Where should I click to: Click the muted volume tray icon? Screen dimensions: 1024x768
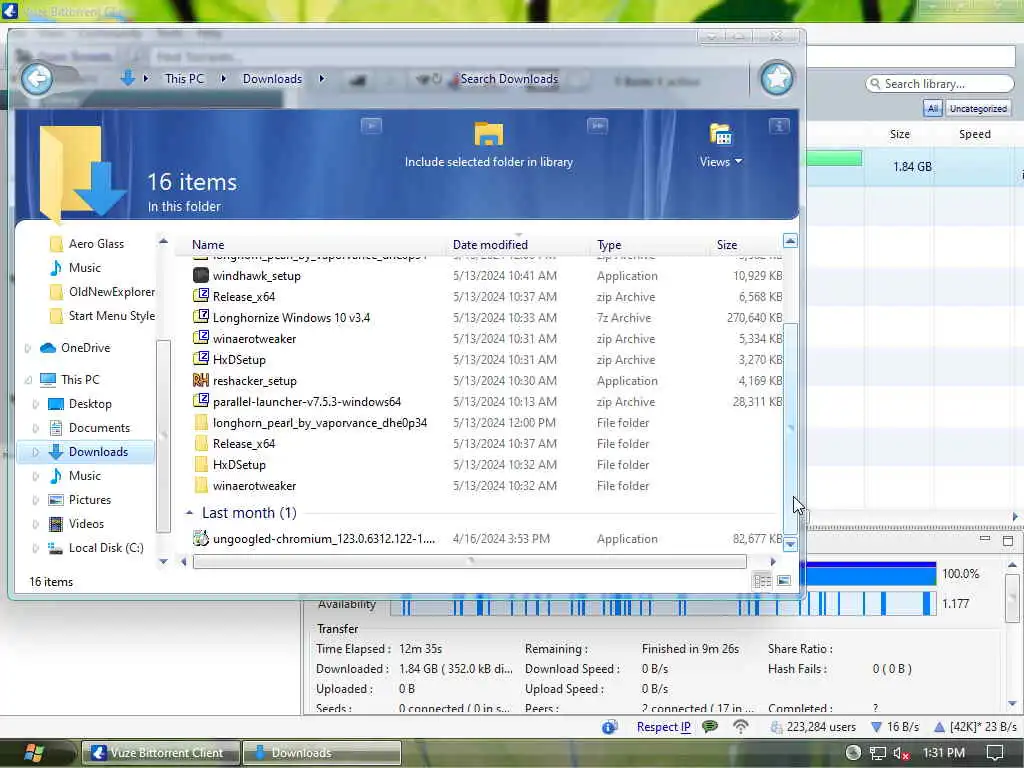903,753
